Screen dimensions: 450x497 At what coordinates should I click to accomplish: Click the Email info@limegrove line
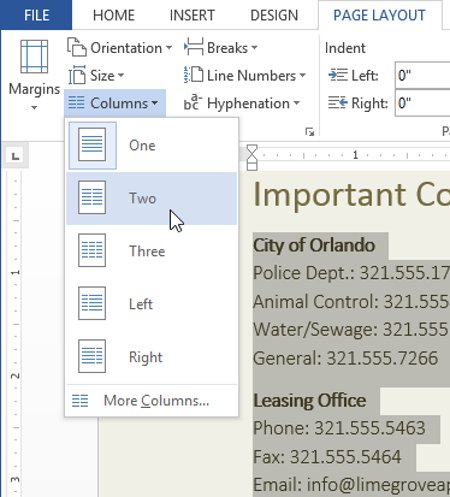click(351, 485)
